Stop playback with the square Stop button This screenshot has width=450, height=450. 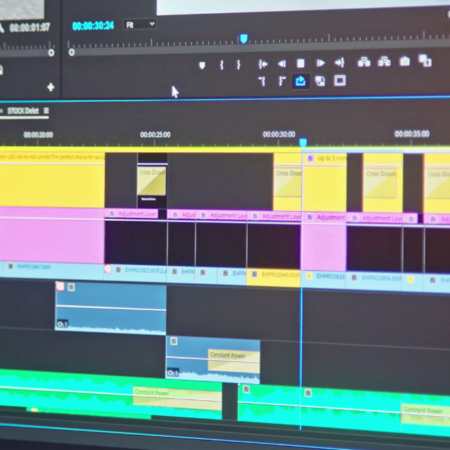[x=301, y=63]
